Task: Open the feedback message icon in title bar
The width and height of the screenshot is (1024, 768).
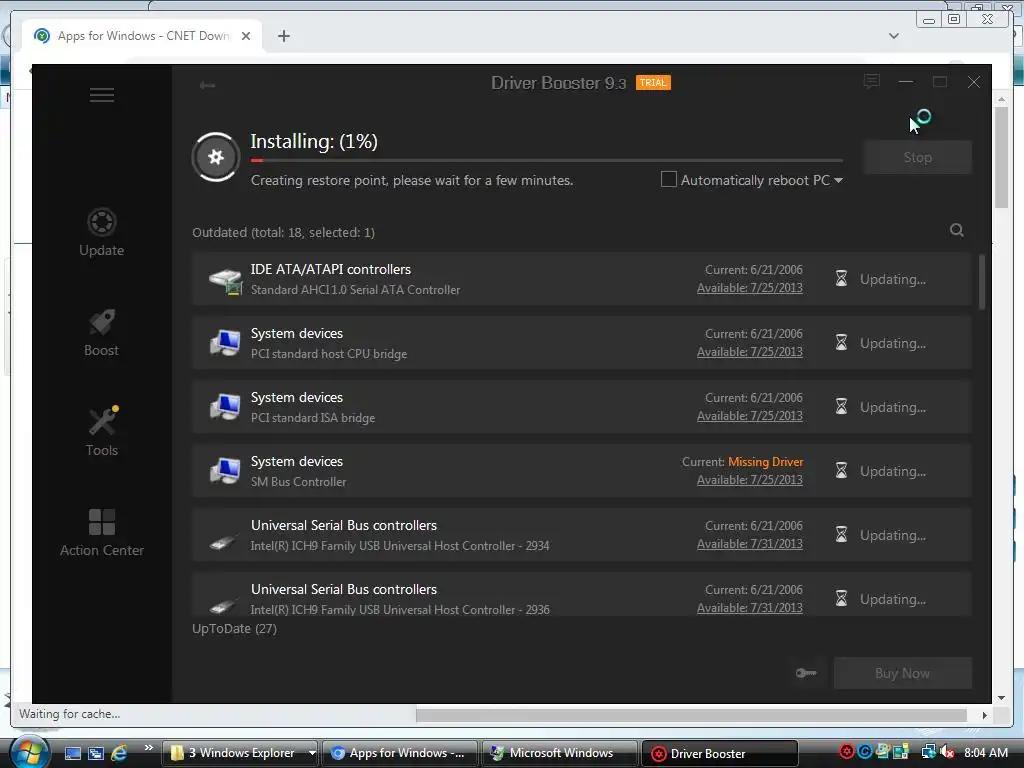Action: [x=871, y=82]
